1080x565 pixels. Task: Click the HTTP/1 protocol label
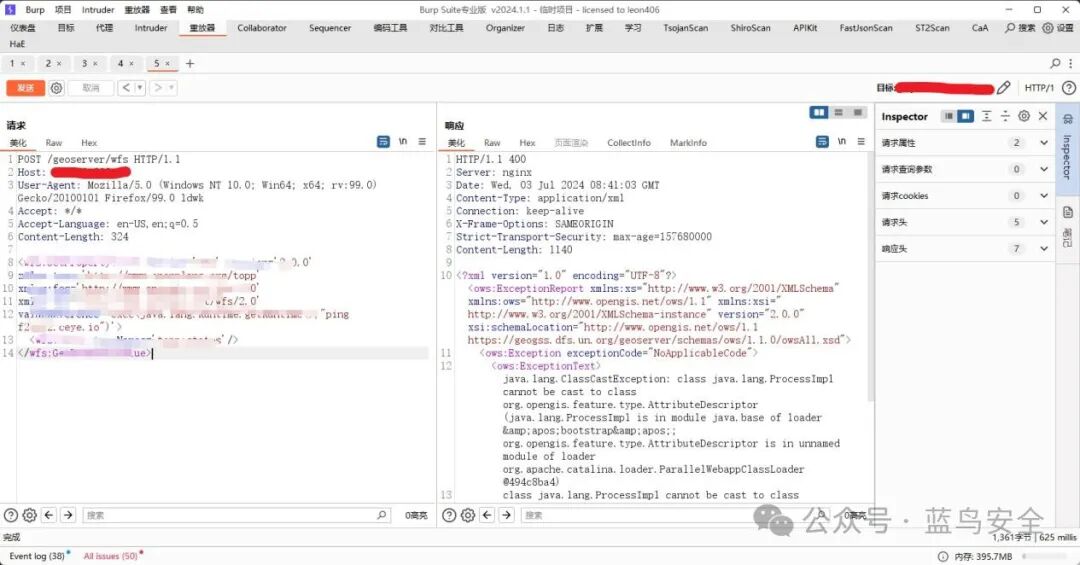click(x=1039, y=88)
